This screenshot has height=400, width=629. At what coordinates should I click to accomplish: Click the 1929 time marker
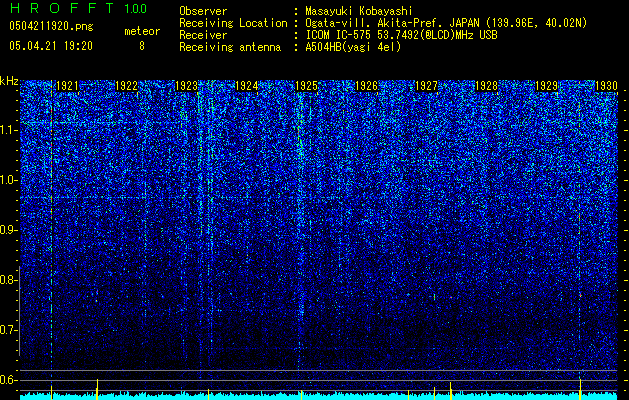coord(546,86)
